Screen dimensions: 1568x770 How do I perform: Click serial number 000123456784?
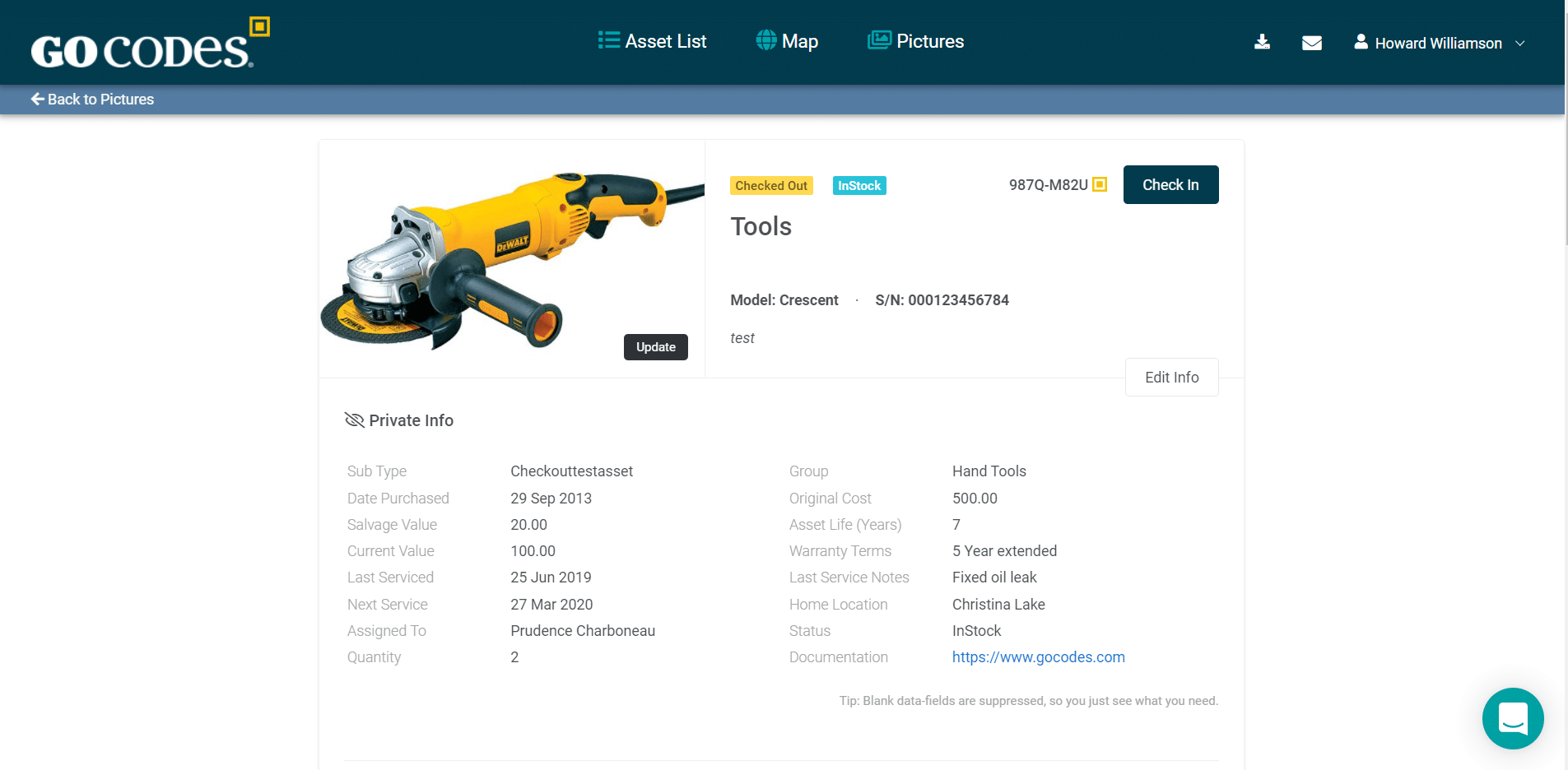958,300
